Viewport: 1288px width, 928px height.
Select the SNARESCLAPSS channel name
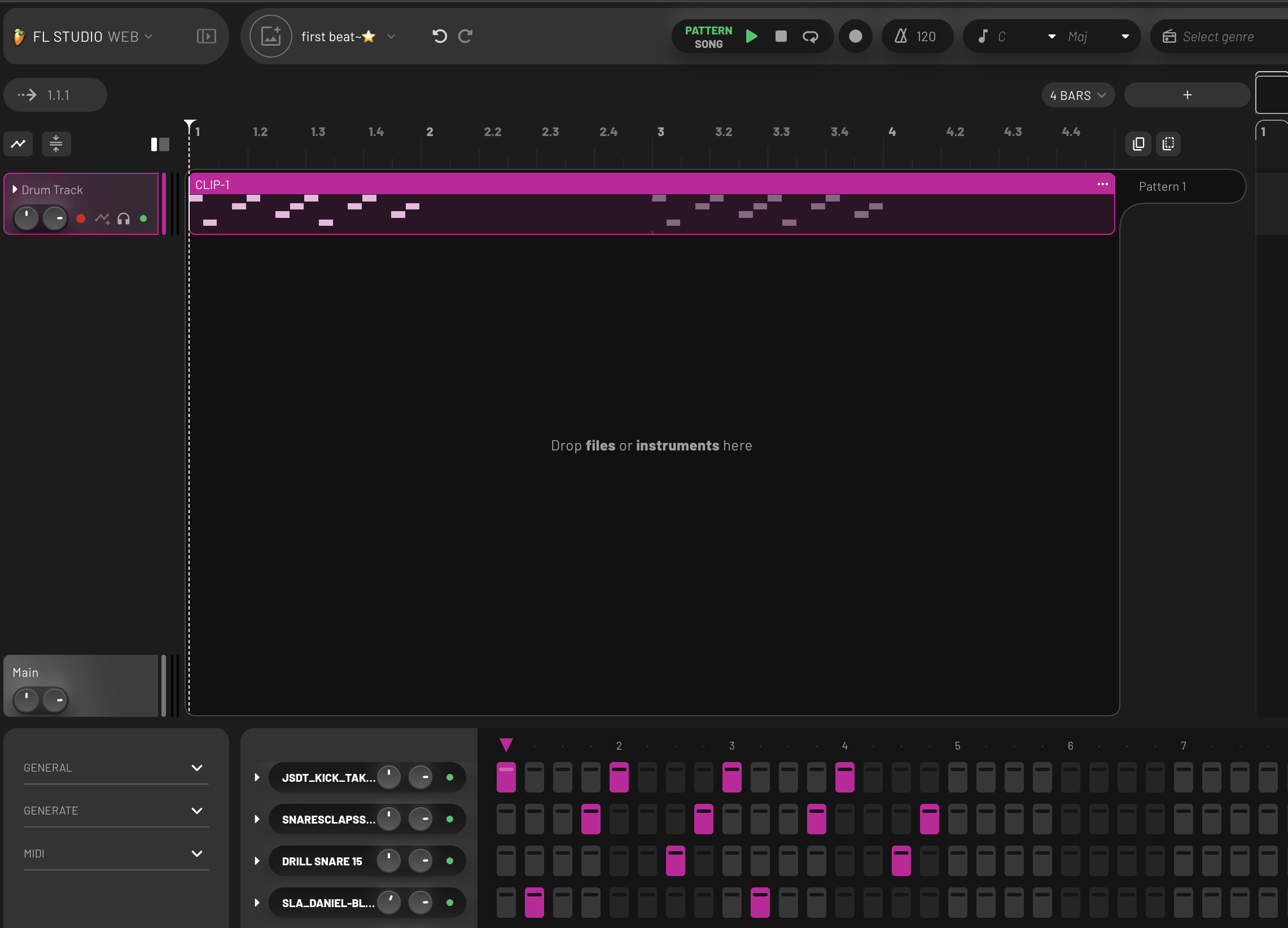pos(328,820)
